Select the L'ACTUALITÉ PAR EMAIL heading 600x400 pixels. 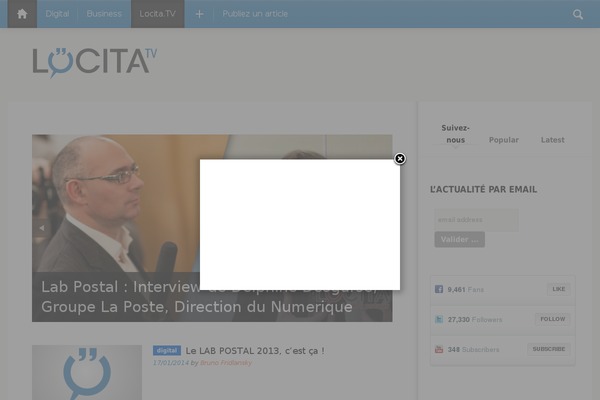coord(483,189)
